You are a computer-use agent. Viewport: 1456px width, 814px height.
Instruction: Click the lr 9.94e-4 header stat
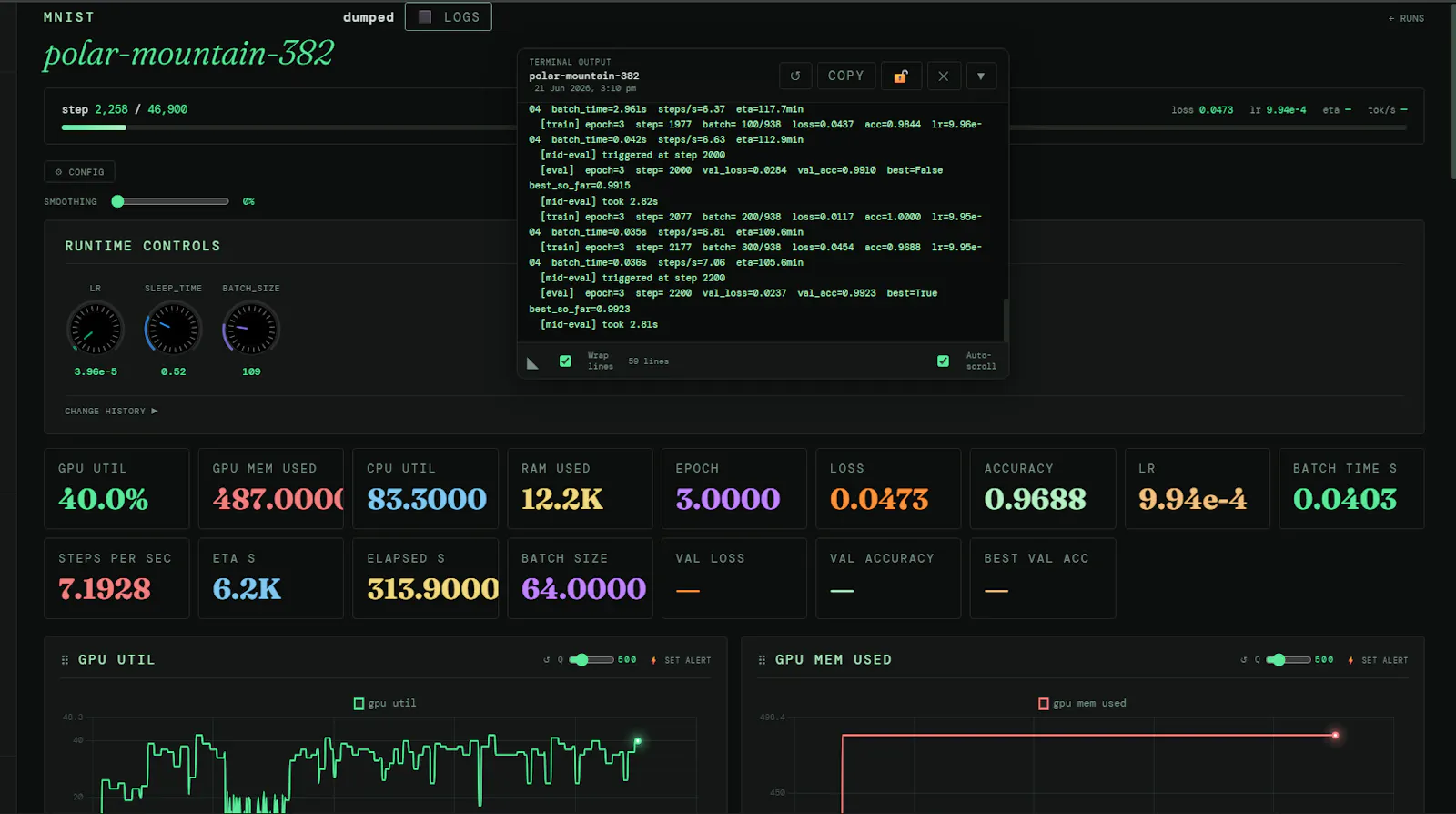(x=1278, y=110)
